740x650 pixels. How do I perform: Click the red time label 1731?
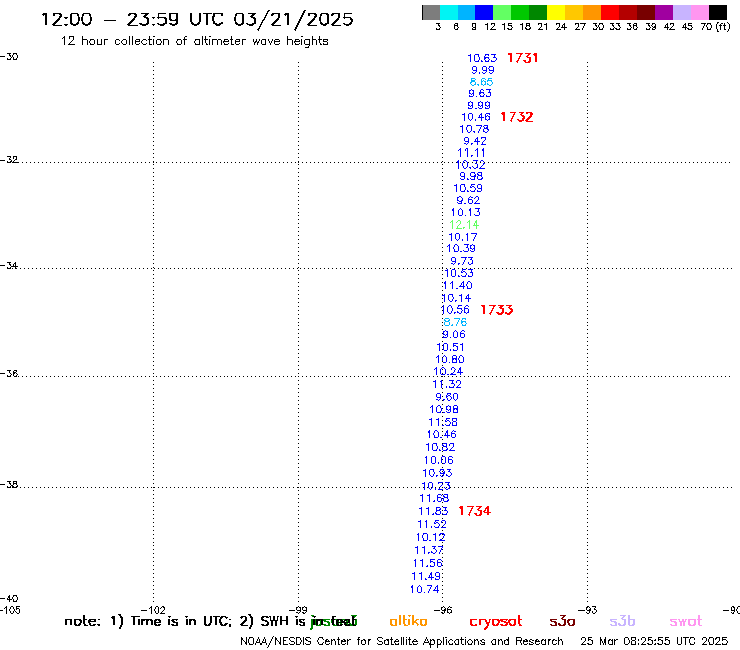click(x=522, y=58)
